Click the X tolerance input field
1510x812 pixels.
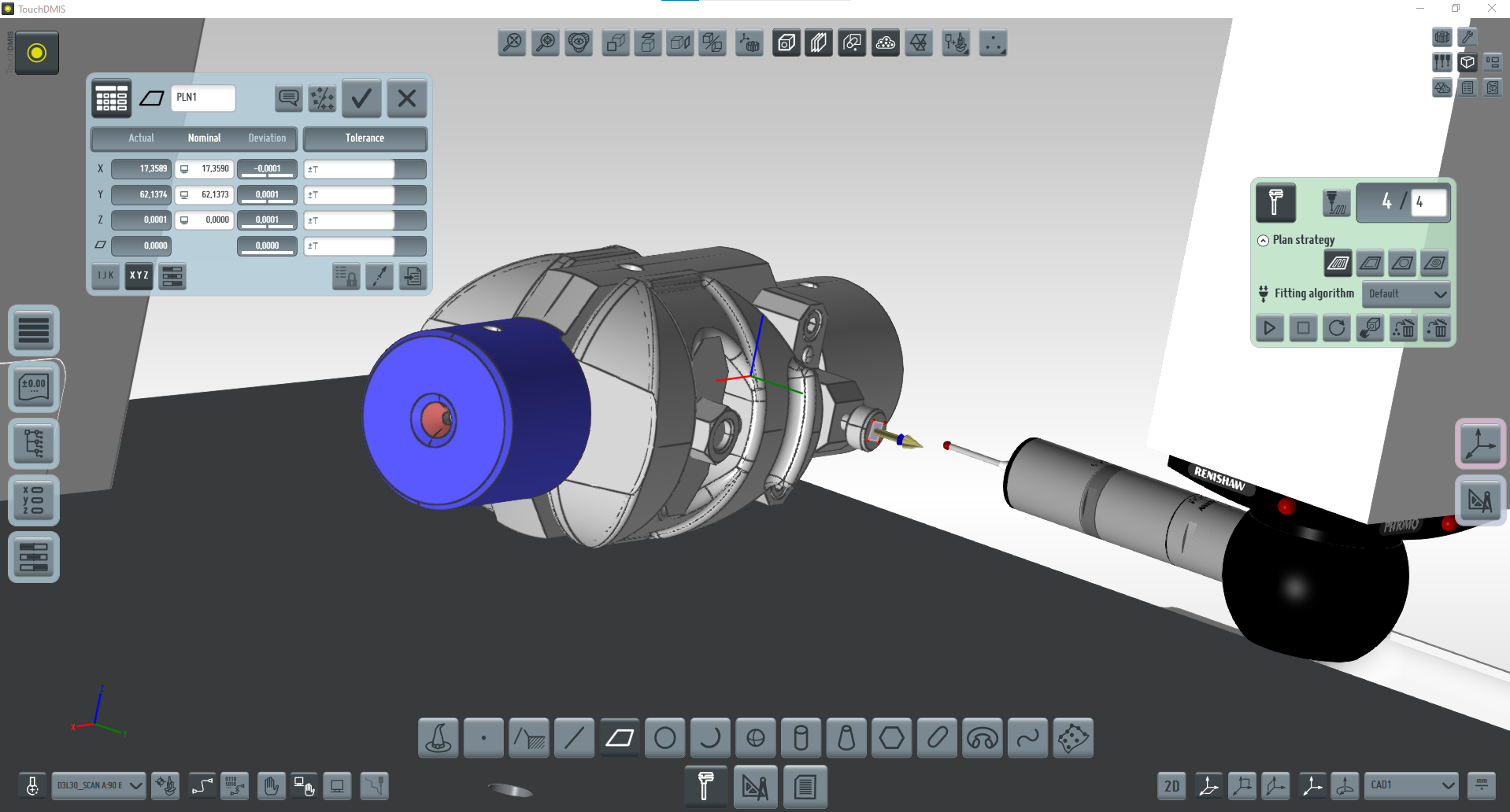(350, 169)
